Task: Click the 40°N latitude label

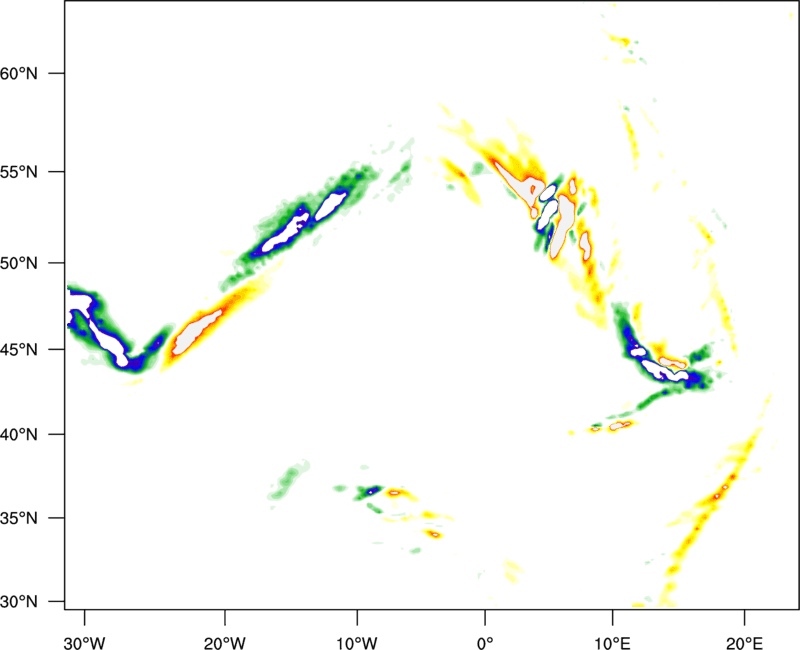Action: tap(19, 435)
